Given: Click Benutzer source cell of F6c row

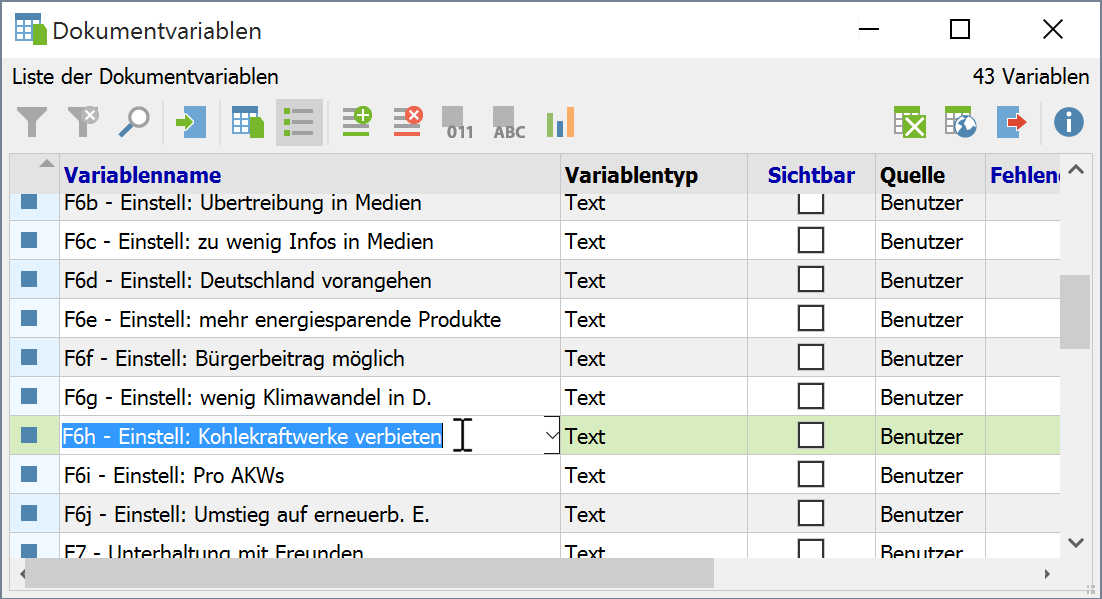Looking at the screenshot, I should click(930, 240).
